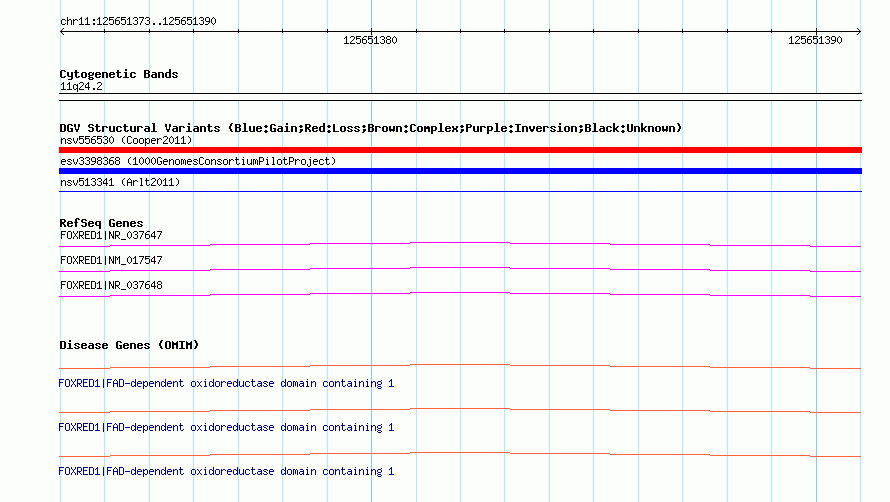The image size is (890, 502).
Task: Click the RefSeq Genes track heading
Action: [101, 223]
